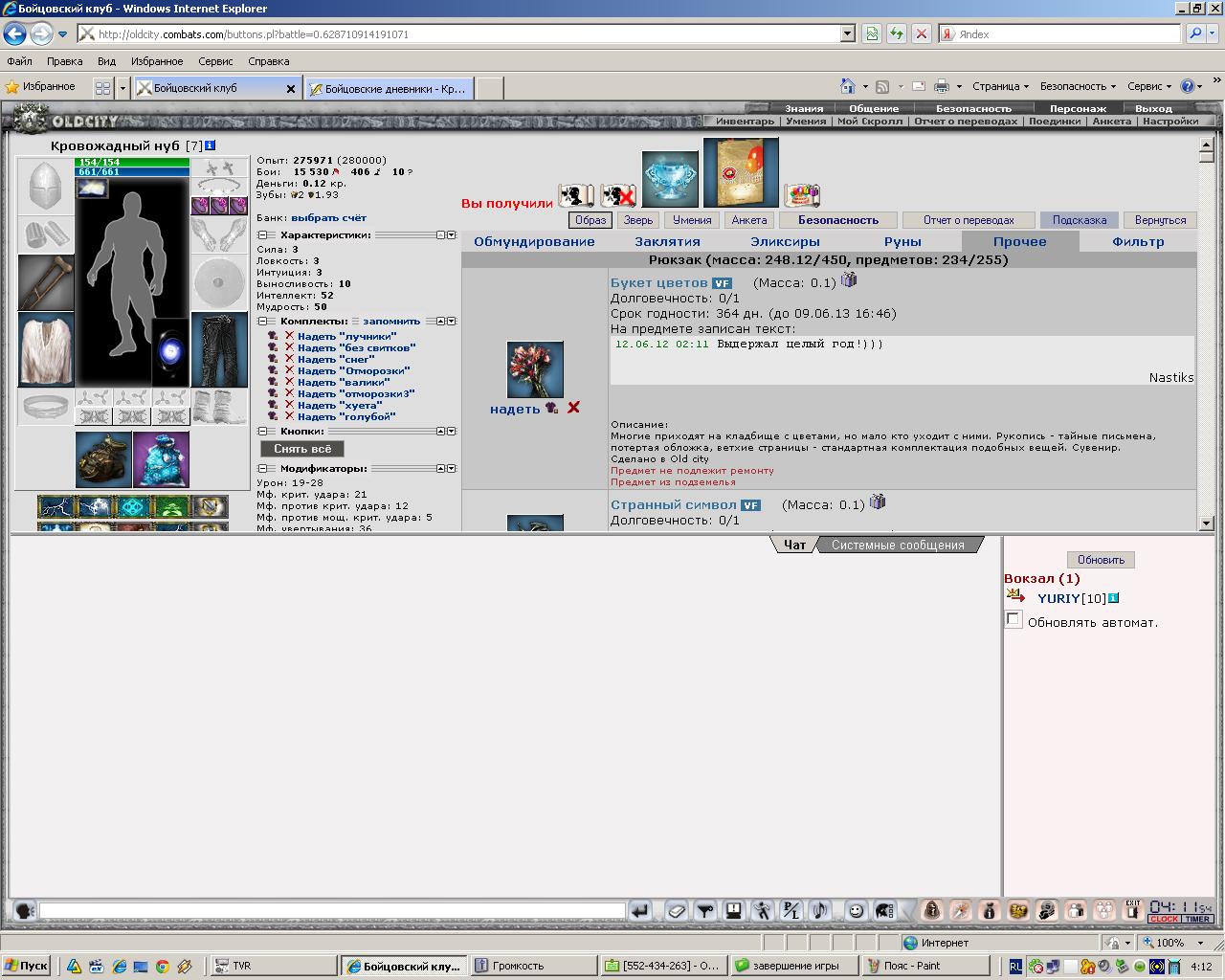Click the Подсказка button
The width and height of the screenshot is (1225, 980).
coord(1079,220)
